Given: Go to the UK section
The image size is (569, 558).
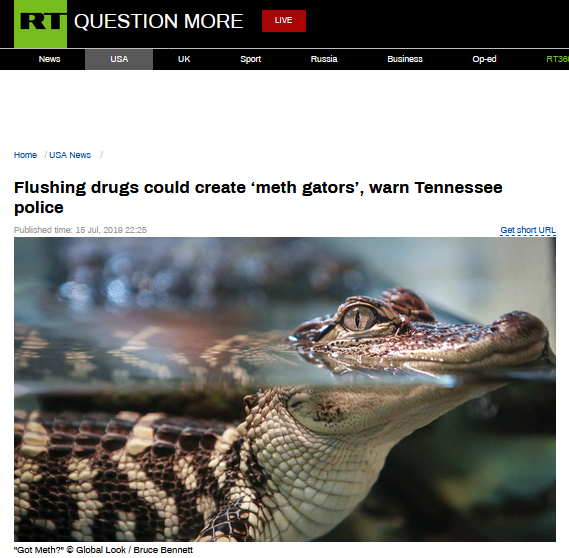Looking at the screenshot, I should click(184, 59).
